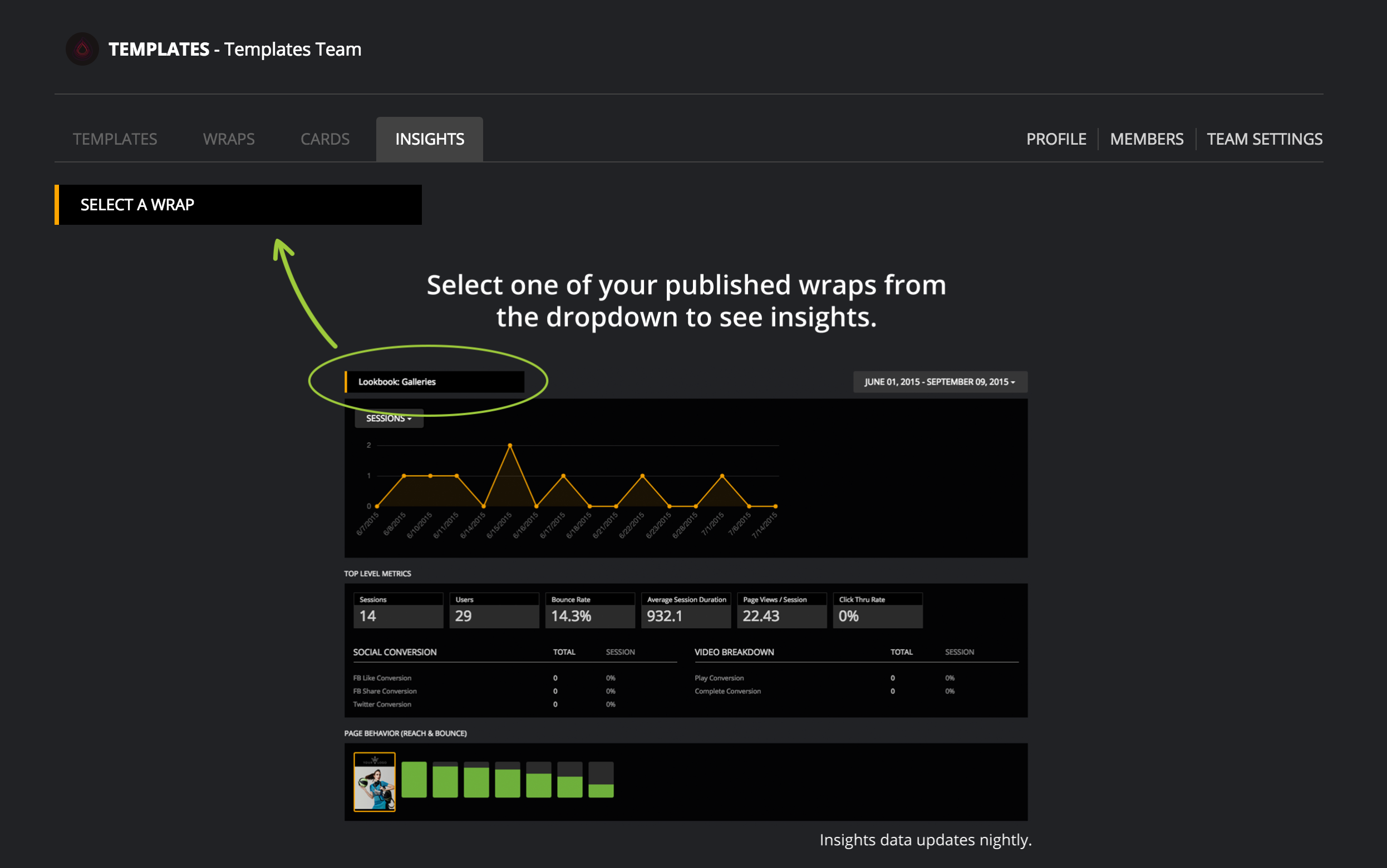Click the first full green reach bar

414,780
